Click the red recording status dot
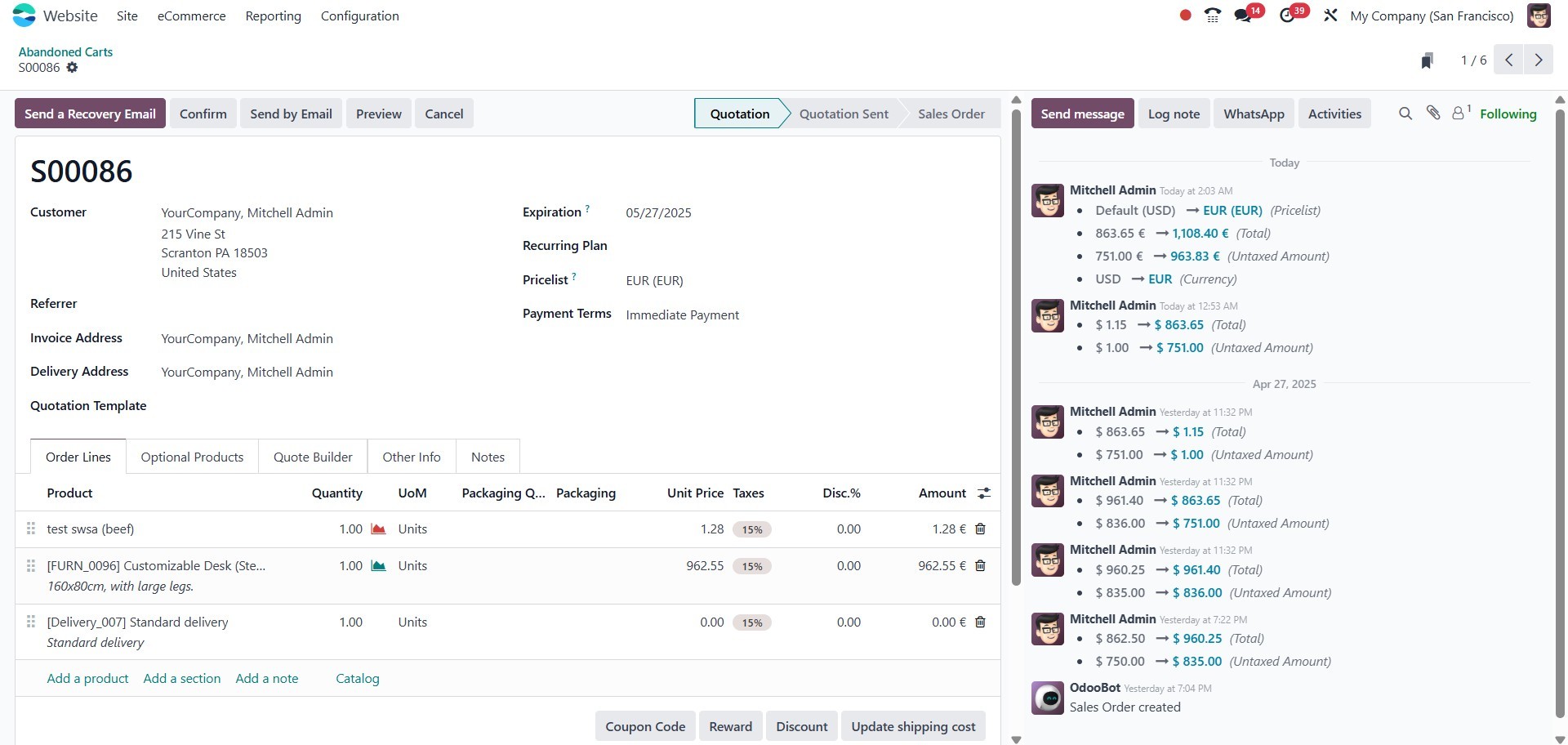1568x745 pixels. pos(1185,16)
